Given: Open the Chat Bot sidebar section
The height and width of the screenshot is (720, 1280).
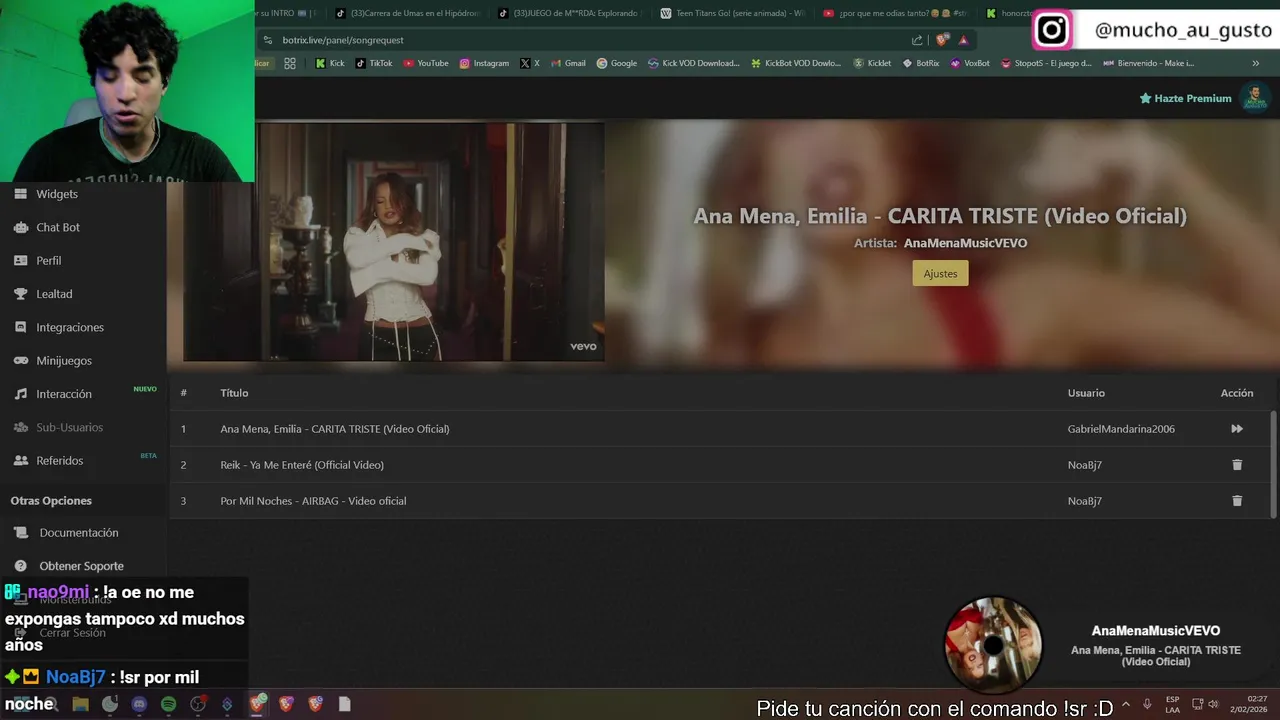Looking at the screenshot, I should [x=58, y=227].
